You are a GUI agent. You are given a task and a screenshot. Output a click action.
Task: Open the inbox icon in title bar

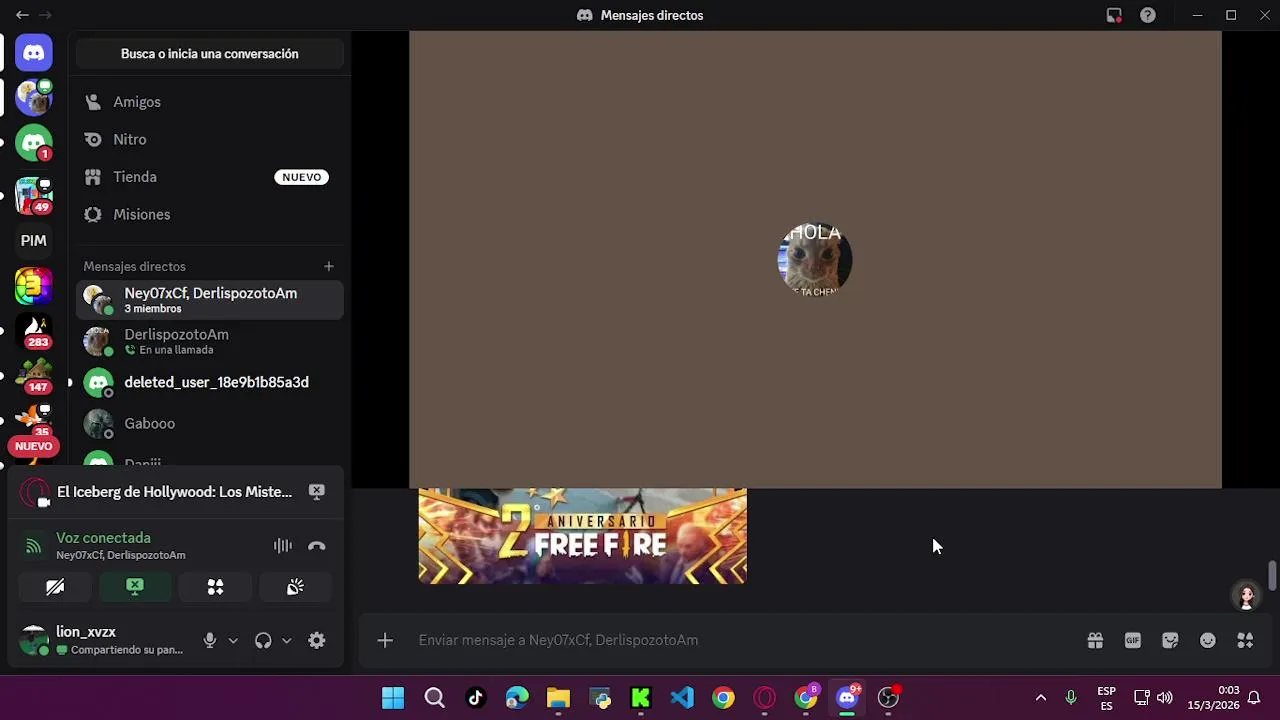(1114, 15)
